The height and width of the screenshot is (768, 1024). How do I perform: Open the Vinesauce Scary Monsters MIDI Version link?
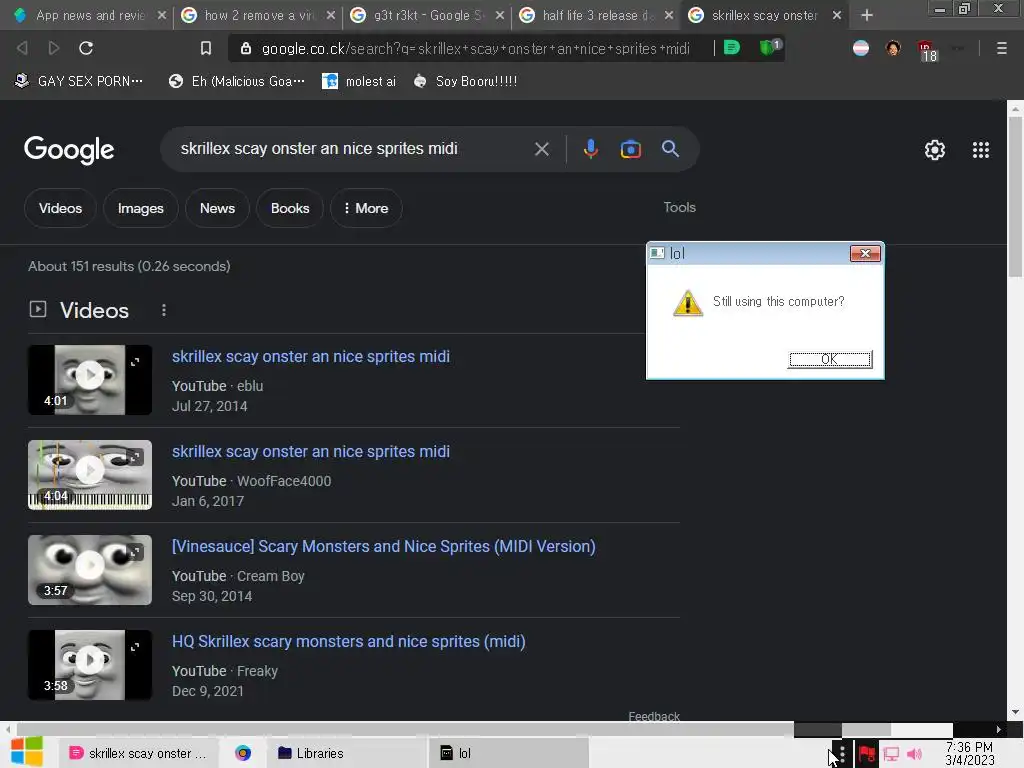click(x=383, y=547)
